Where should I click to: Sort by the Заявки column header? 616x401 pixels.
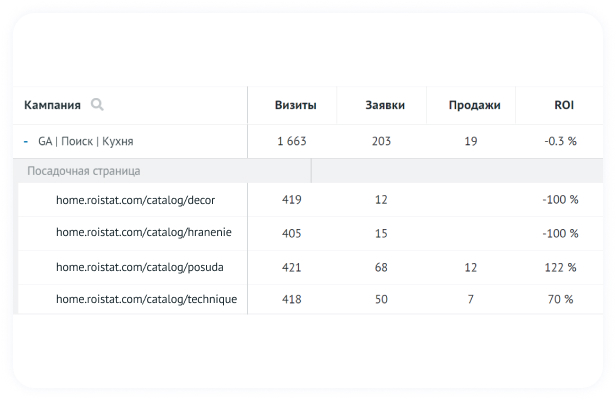point(385,105)
